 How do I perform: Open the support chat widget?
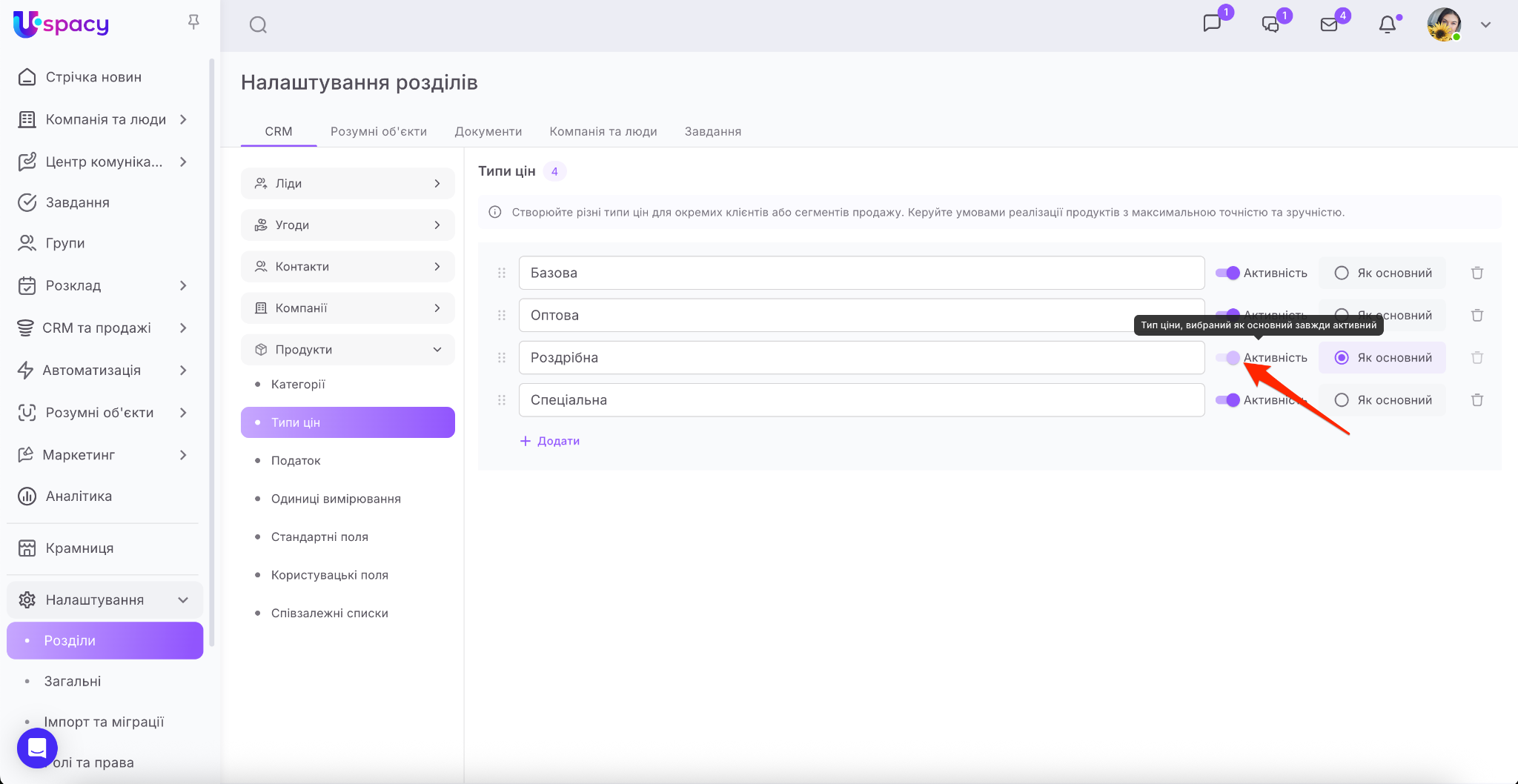pos(37,748)
